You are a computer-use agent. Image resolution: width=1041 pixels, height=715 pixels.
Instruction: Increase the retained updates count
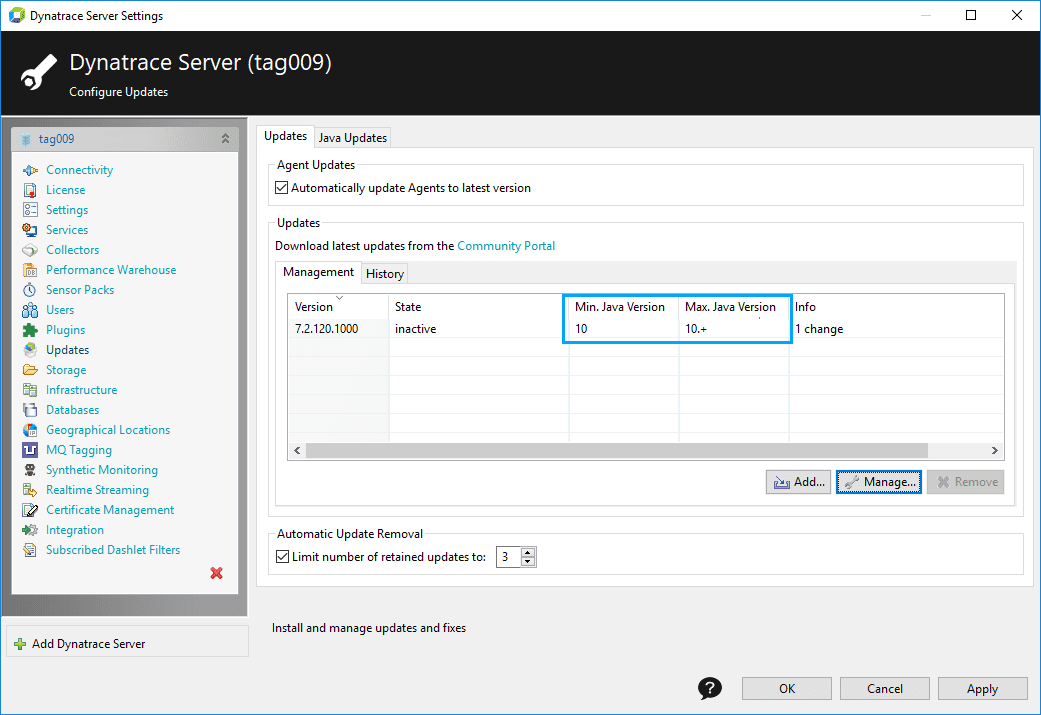coord(528,552)
